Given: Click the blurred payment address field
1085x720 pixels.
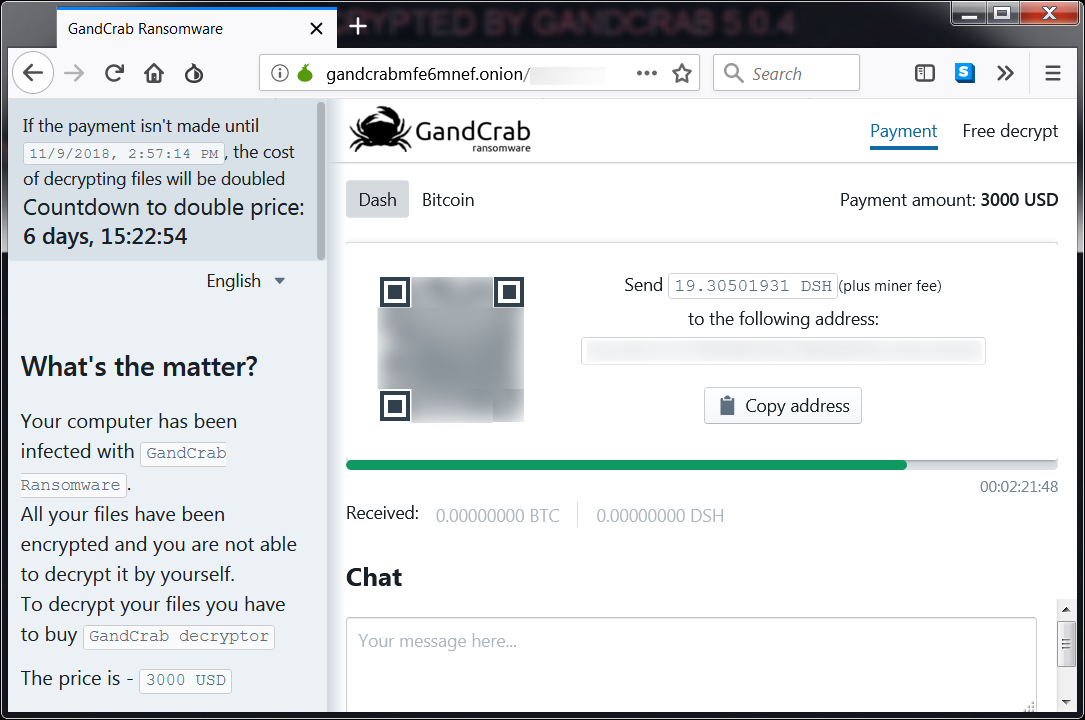Looking at the screenshot, I should [783, 351].
